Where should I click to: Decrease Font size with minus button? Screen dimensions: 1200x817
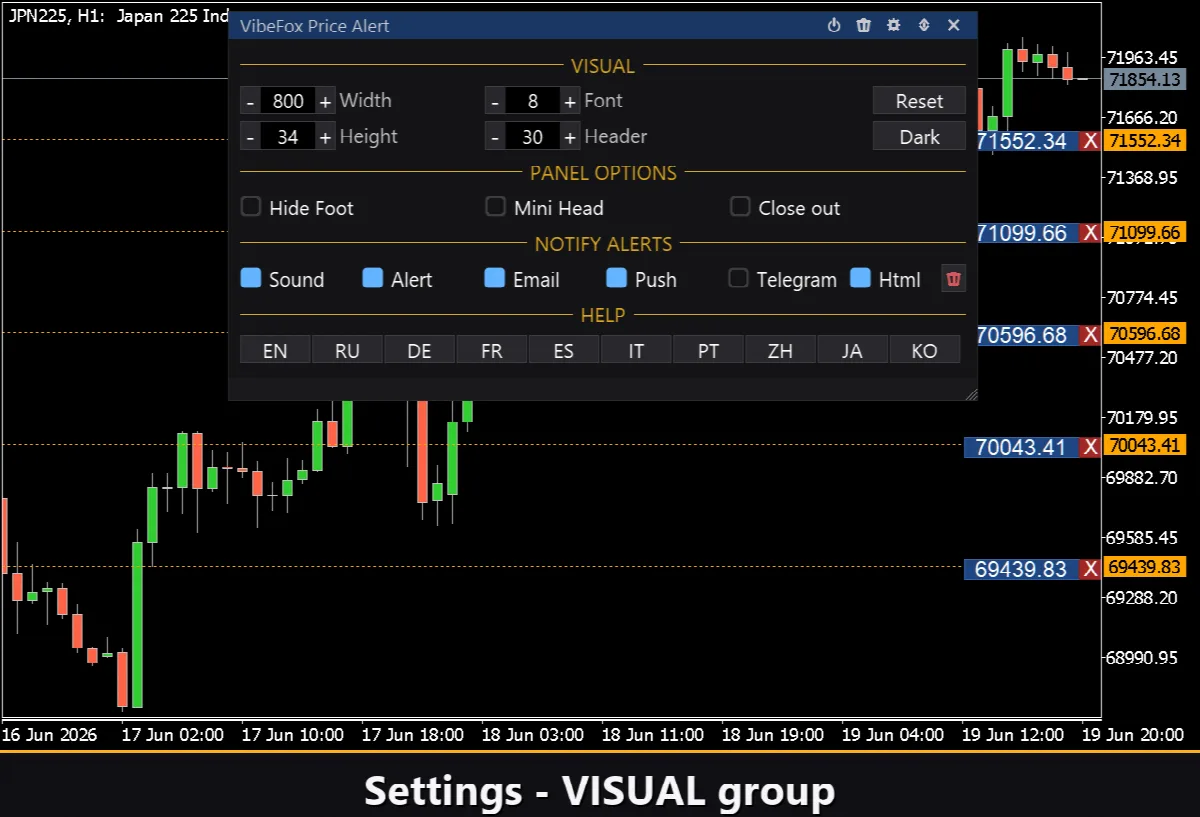tap(495, 101)
